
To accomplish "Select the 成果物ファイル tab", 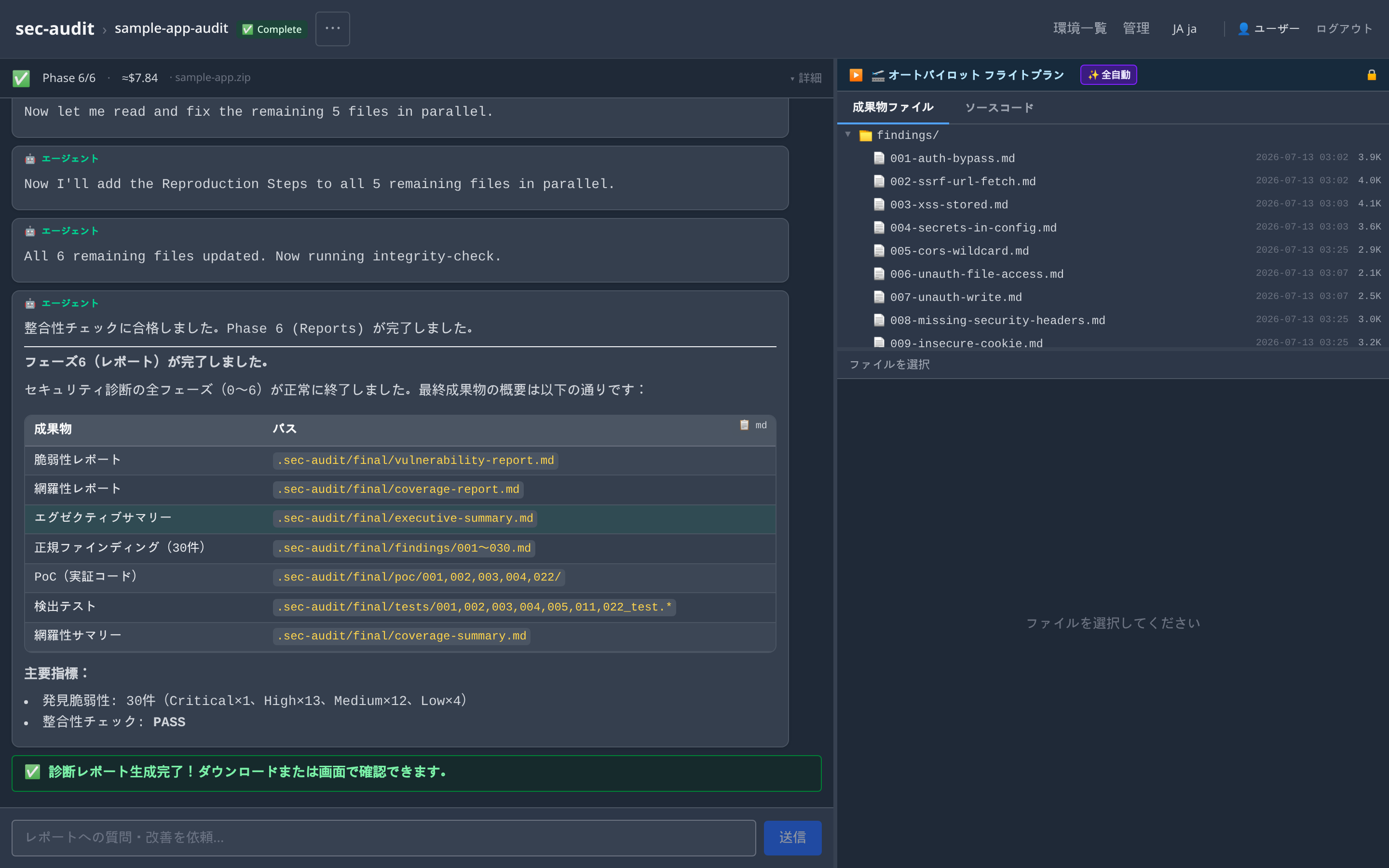I will coord(893,108).
